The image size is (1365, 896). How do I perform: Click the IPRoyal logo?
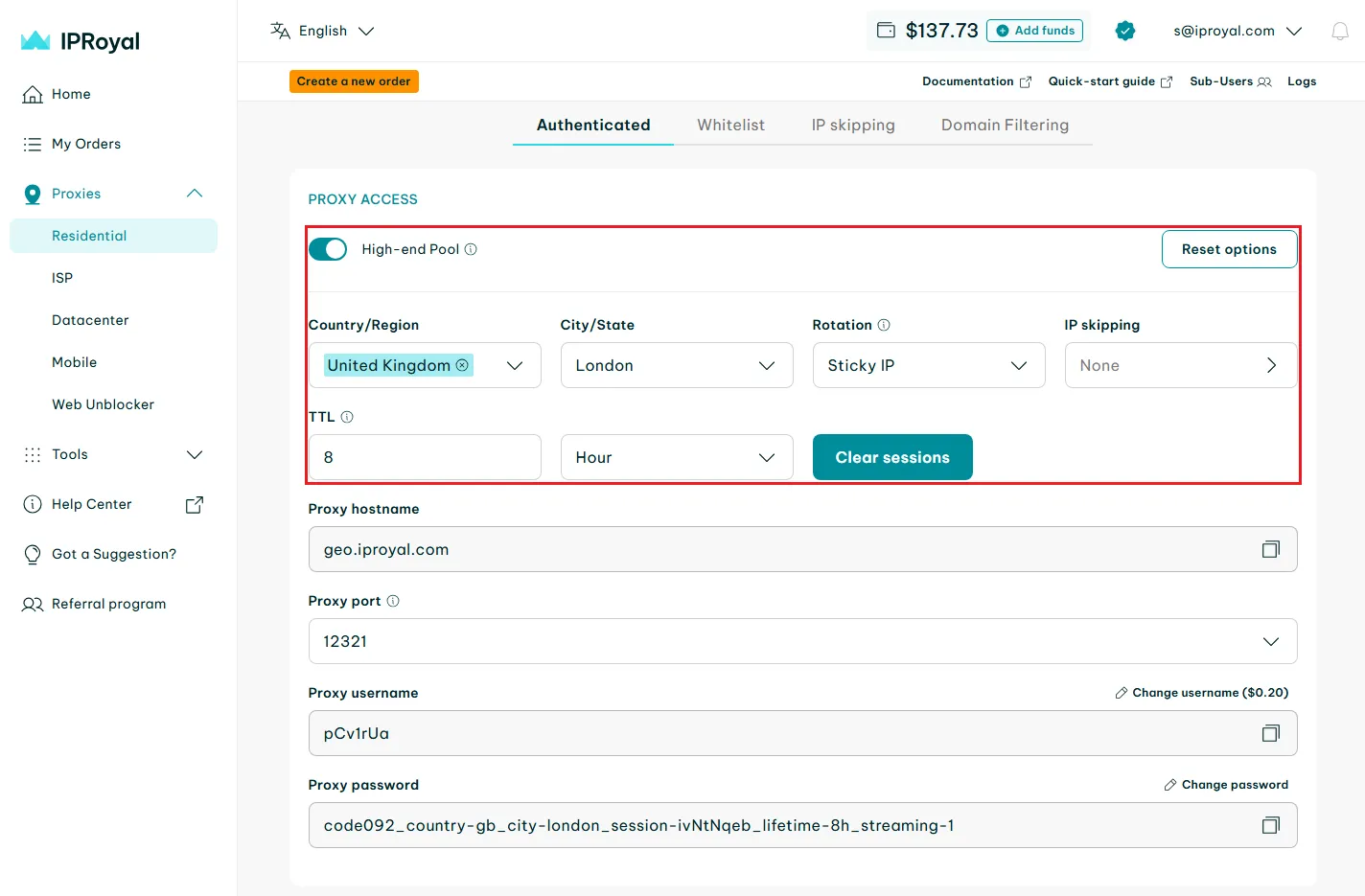pyautogui.click(x=81, y=41)
